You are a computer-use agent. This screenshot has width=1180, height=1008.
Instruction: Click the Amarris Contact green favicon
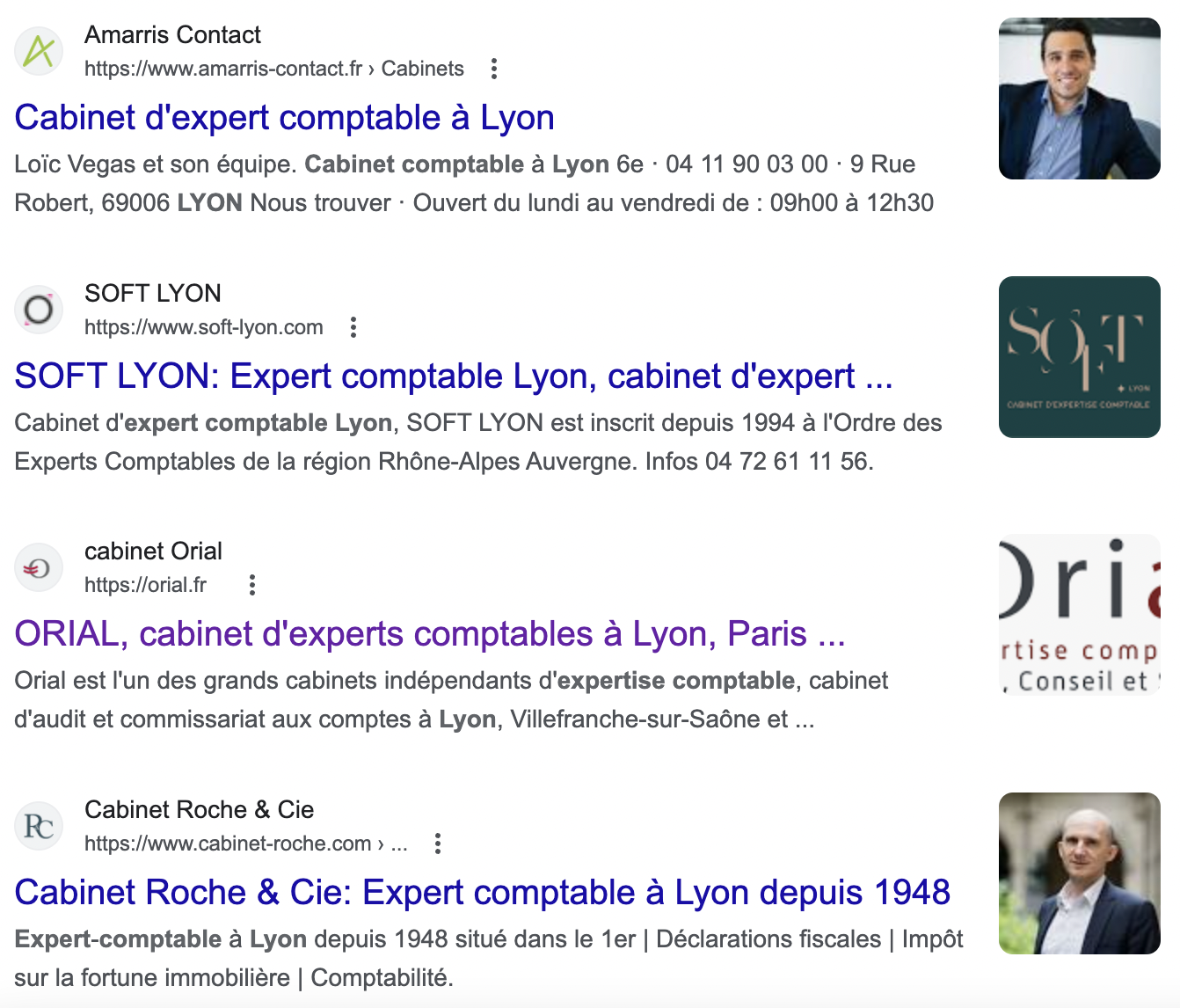(x=39, y=51)
